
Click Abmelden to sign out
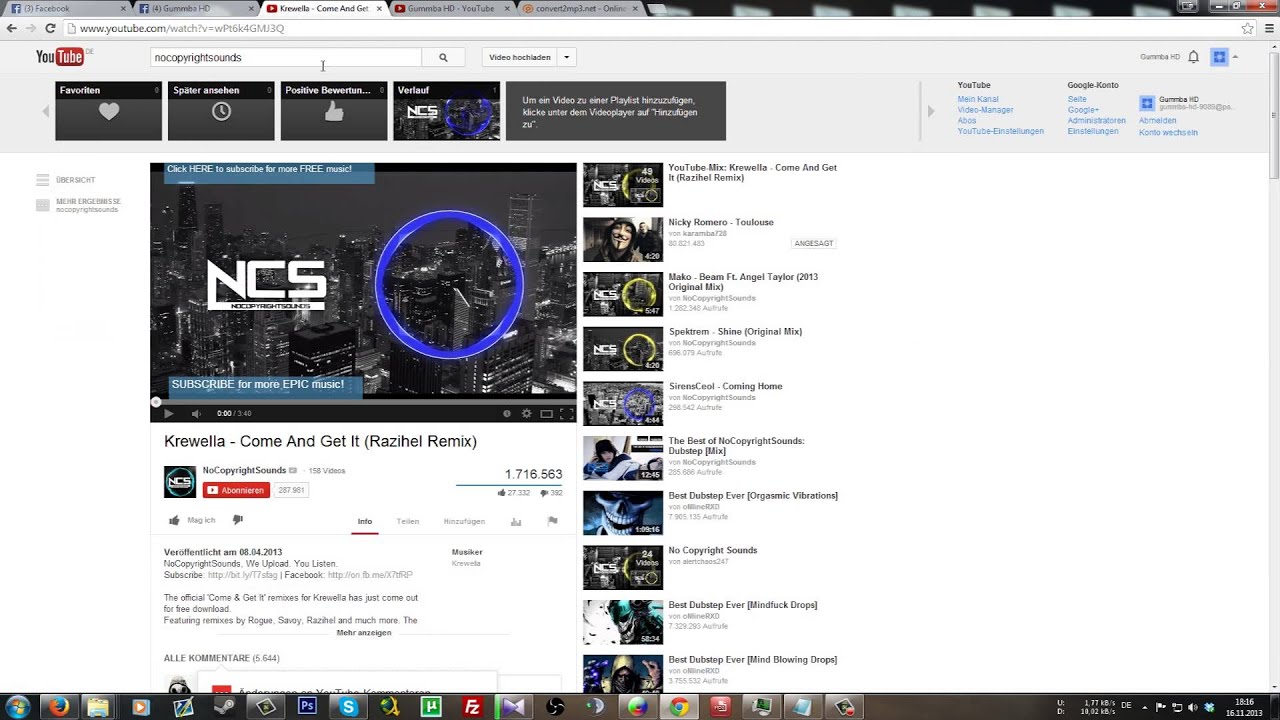[1157, 120]
